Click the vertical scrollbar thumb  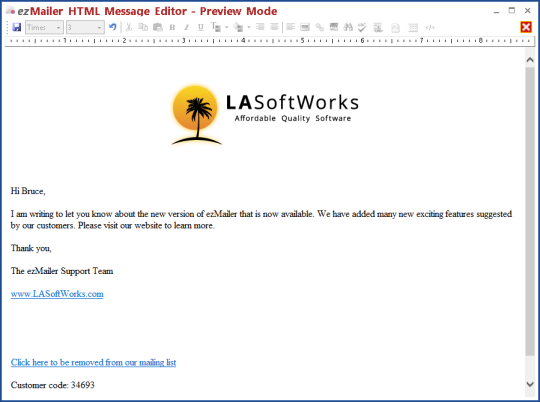[x=530, y=211]
